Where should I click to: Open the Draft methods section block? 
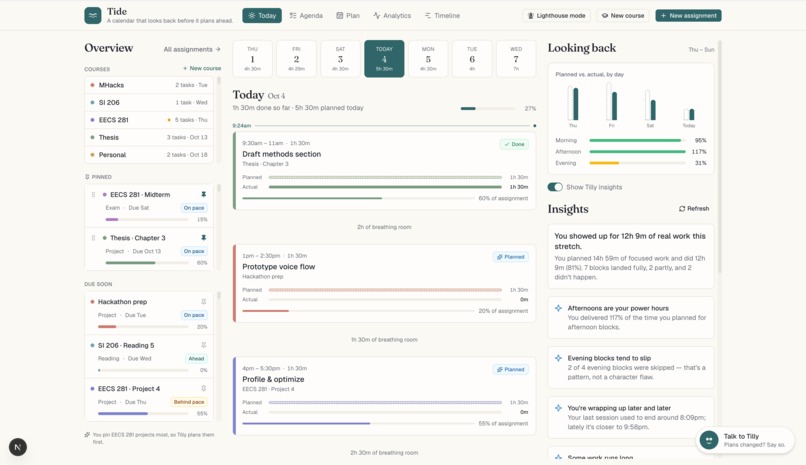tap(384, 171)
